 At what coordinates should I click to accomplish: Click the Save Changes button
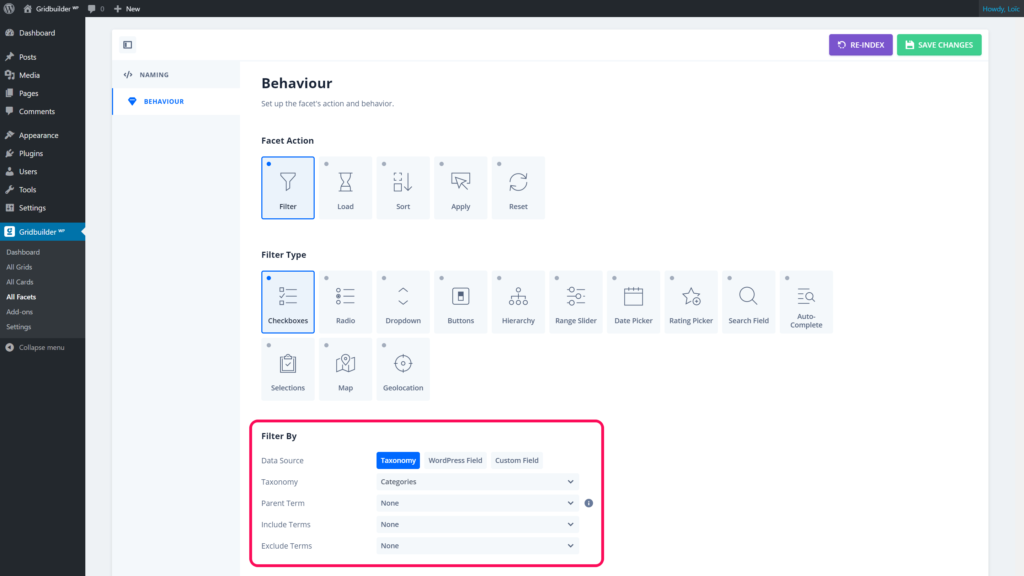pyautogui.click(x=939, y=45)
